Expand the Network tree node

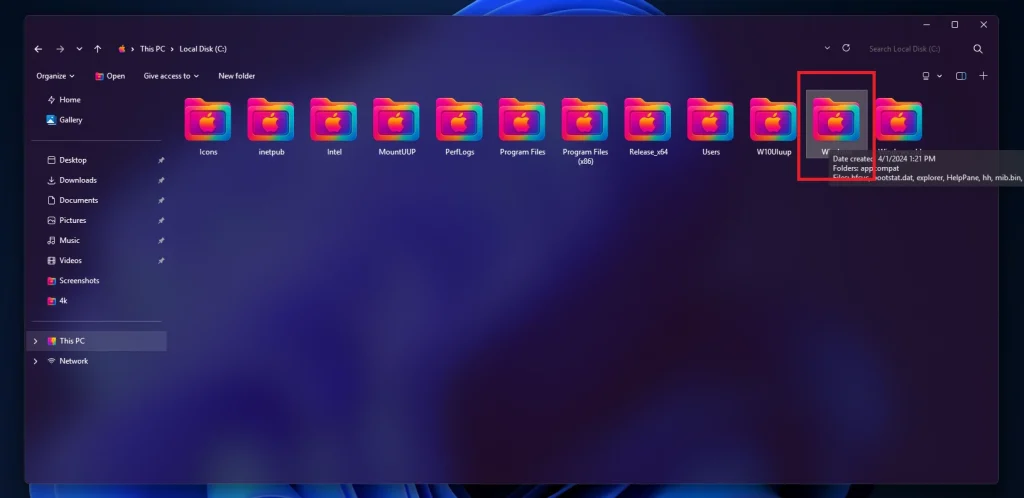pos(35,362)
